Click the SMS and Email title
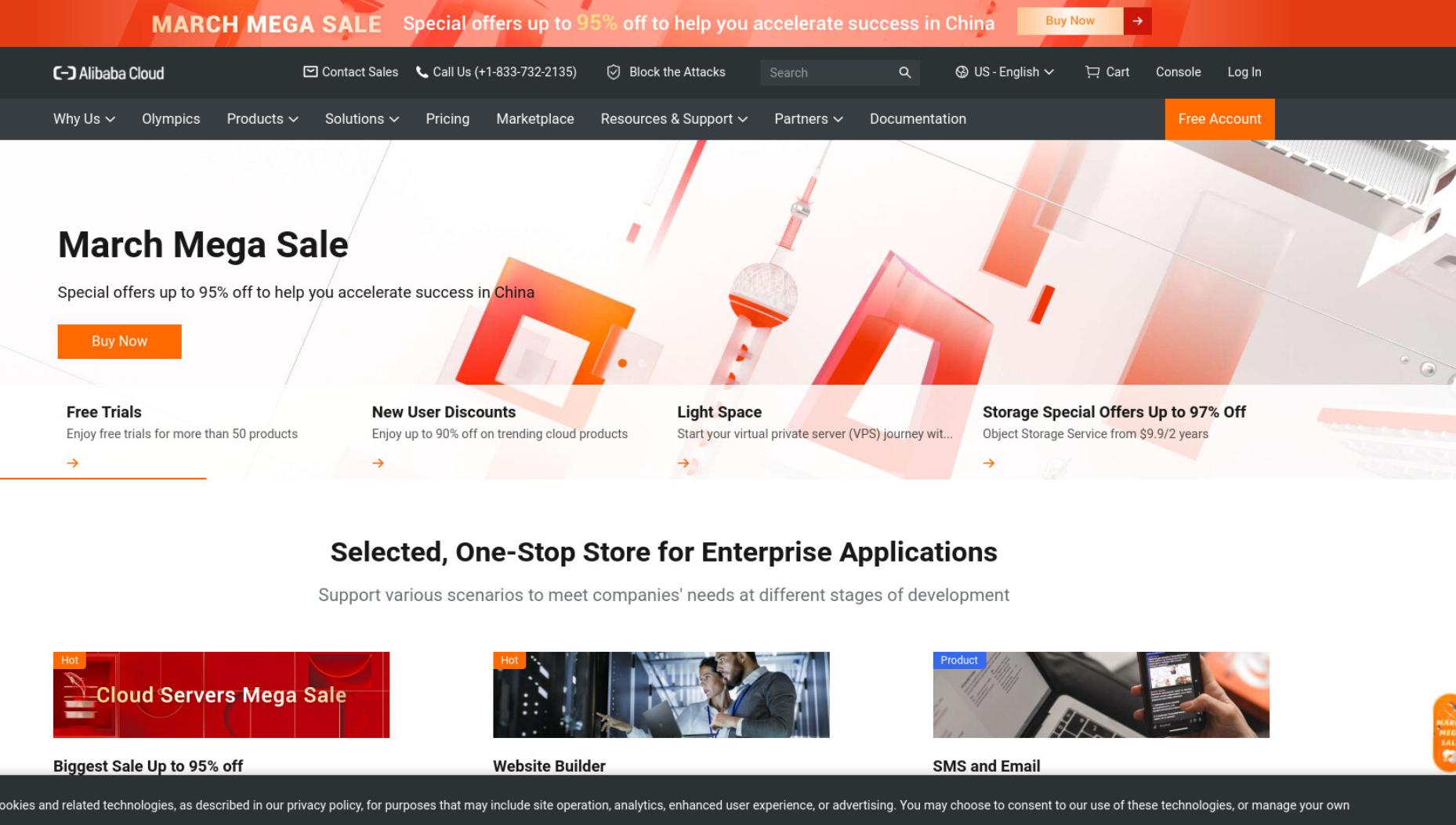Image resolution: width=1456 pixels, height=825 pixels. 987,766
